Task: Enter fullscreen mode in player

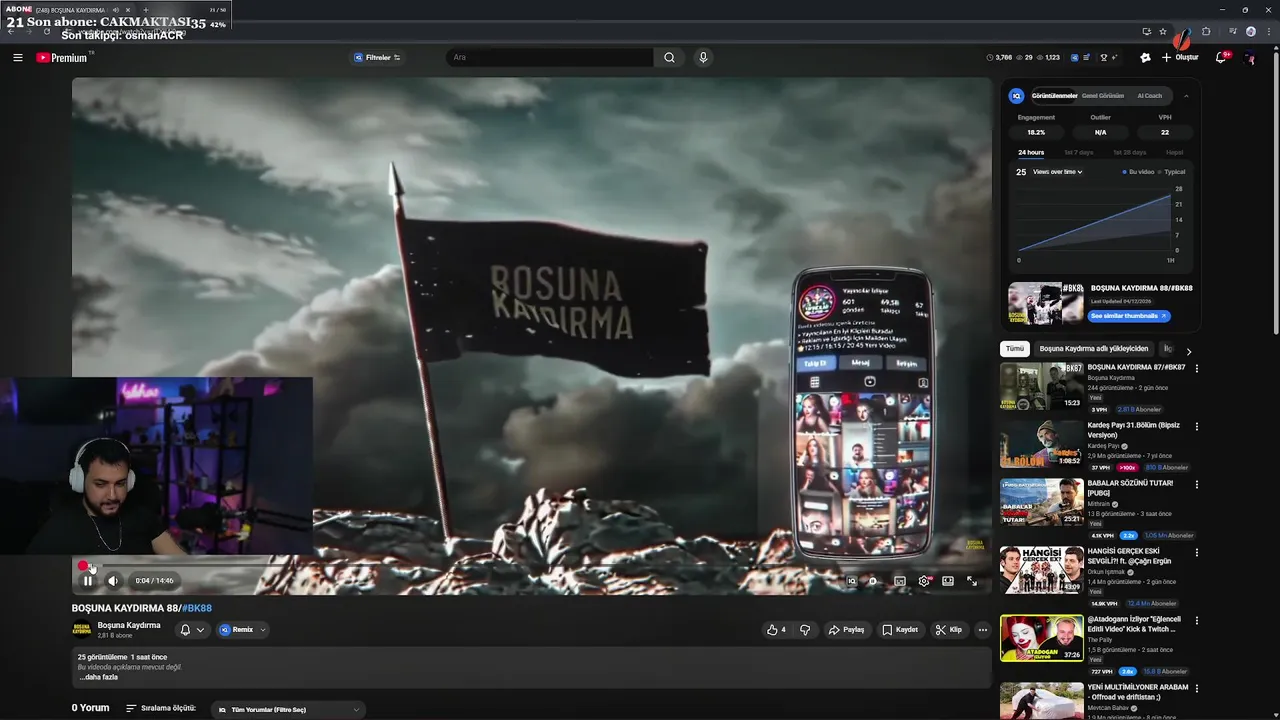Action: coord(972,581)
